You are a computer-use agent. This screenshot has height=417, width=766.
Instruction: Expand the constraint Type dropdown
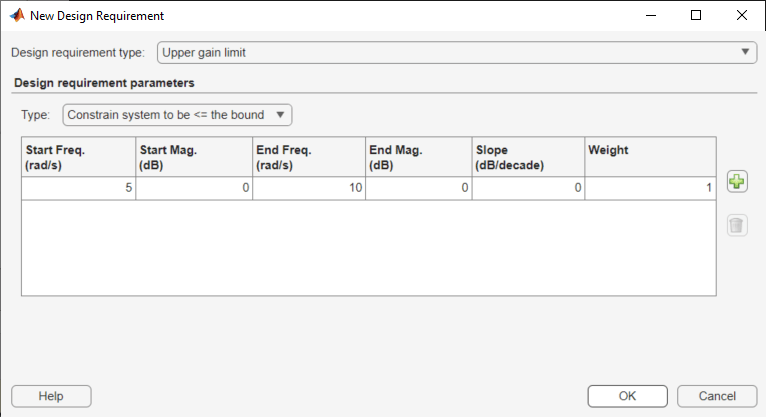click(177, 115)
